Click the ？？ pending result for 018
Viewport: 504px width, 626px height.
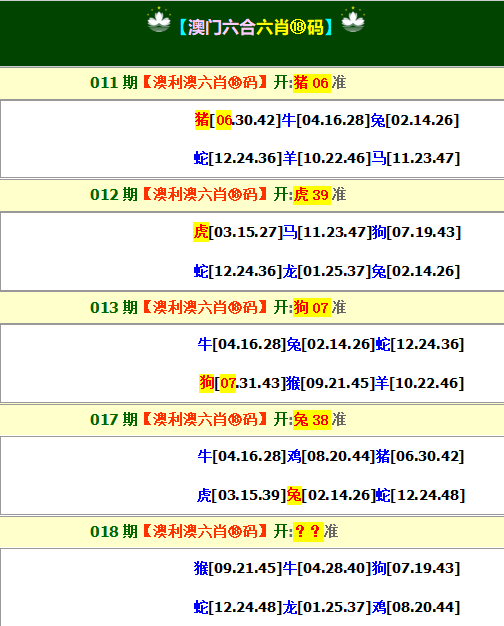click(308, 532)
